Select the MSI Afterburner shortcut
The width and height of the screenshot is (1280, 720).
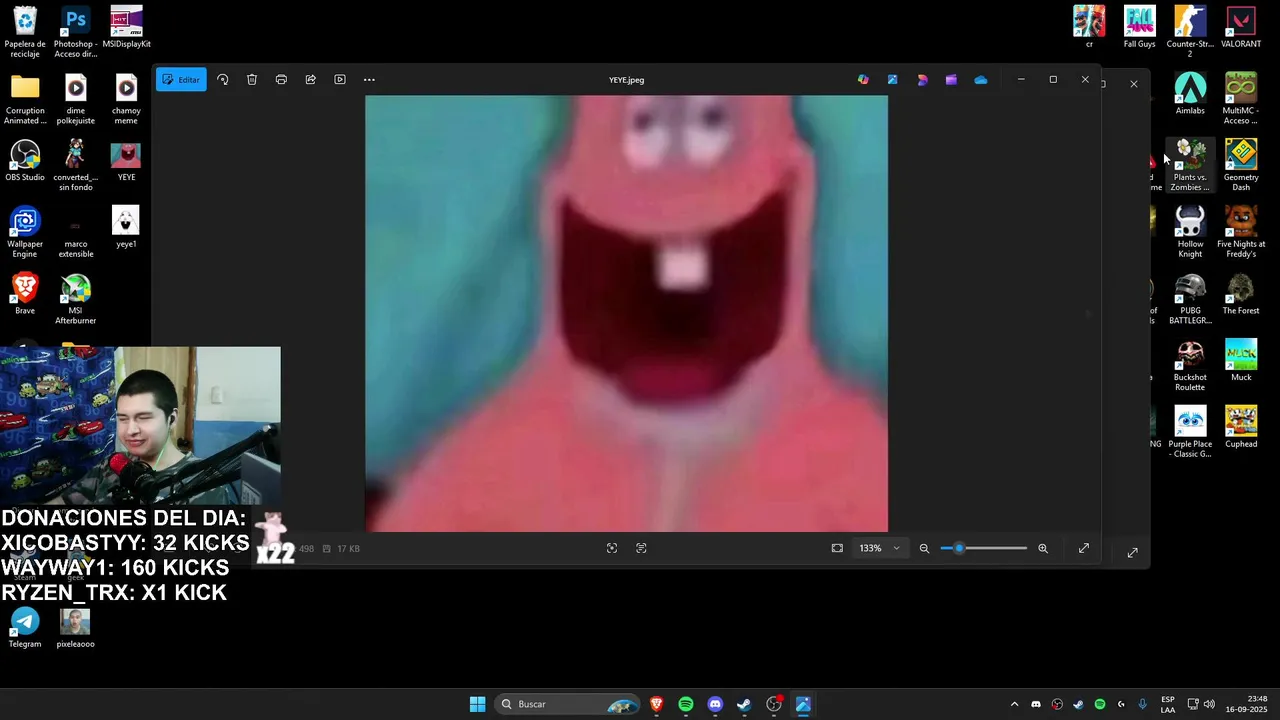pyautogui.click(x=75, y=299)
